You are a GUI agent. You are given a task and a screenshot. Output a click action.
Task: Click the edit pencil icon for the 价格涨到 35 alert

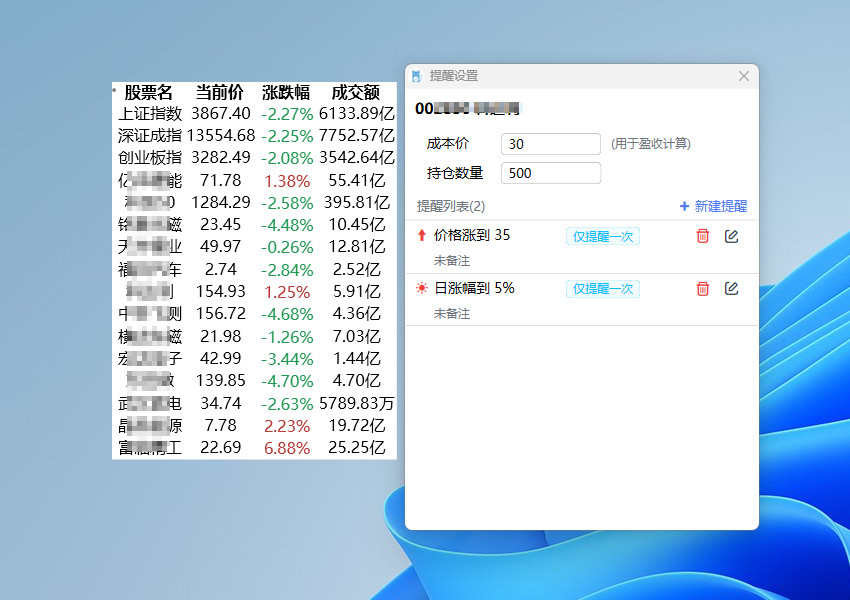[x=732, y=236]
